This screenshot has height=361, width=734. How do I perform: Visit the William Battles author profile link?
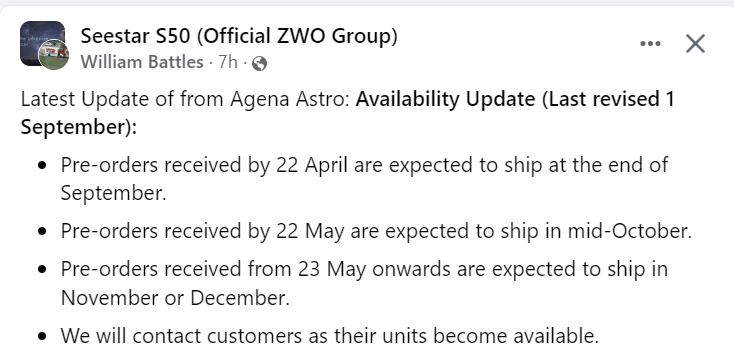point(142,62)
